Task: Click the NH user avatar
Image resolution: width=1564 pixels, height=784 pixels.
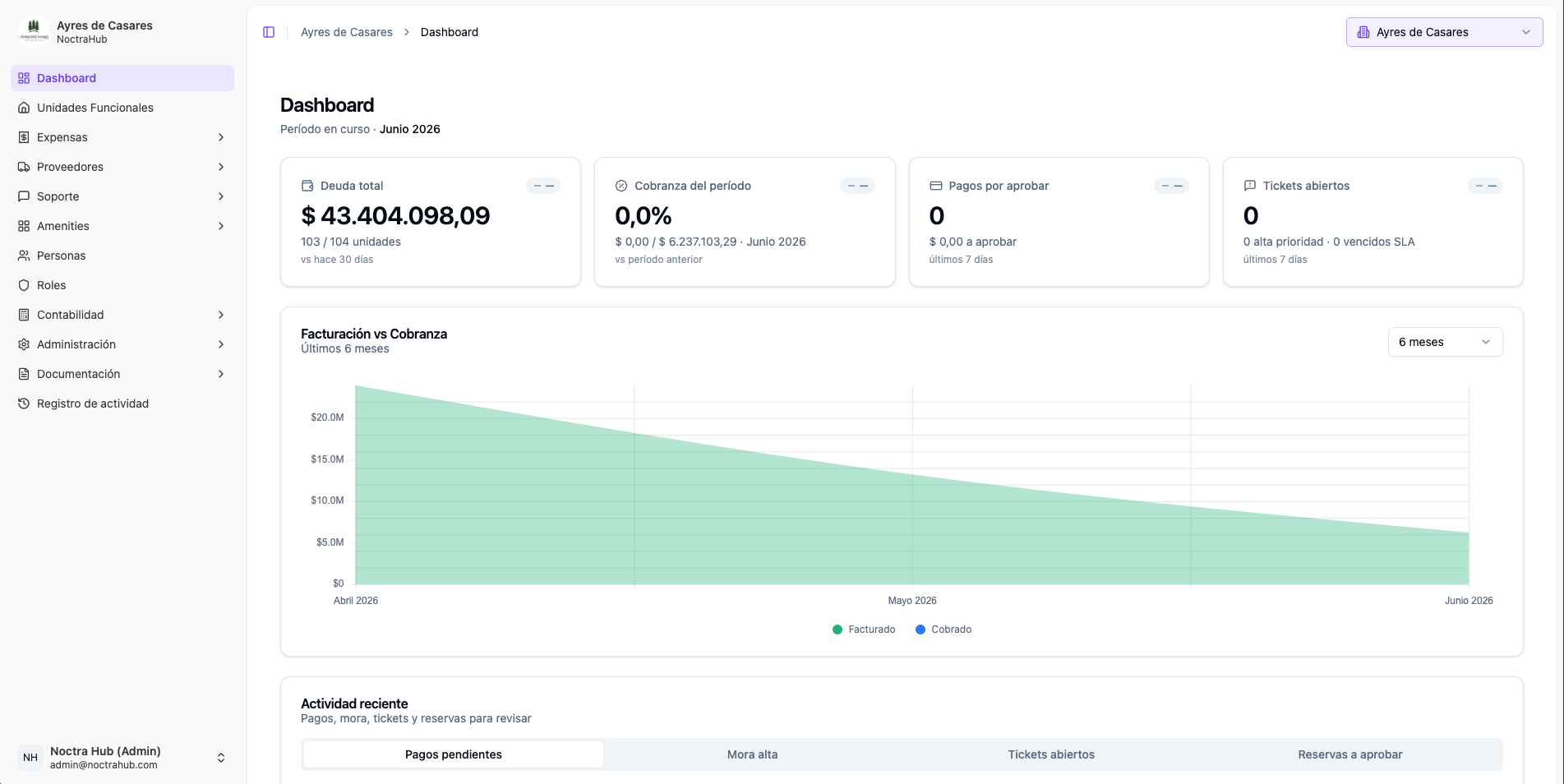Action: (x=30, y=758)
